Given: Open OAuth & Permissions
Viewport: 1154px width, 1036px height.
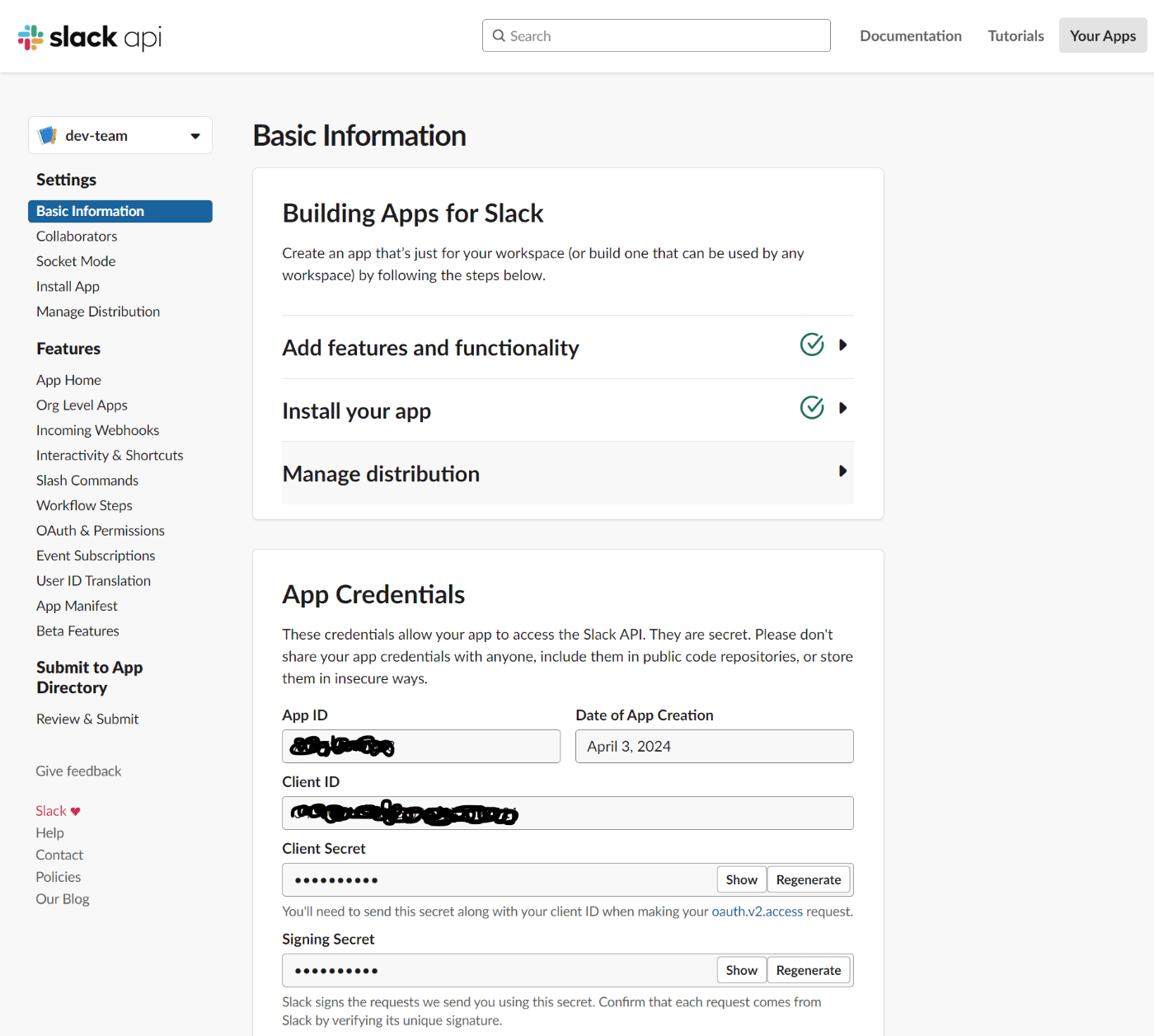Looking at the screenshot, I should (101, 531).
